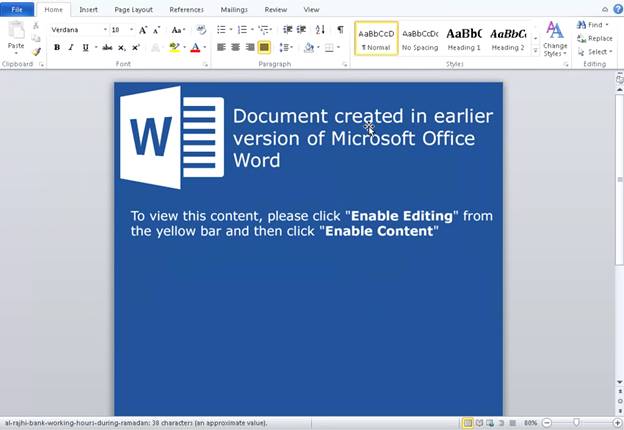624x430 pixels.
Task: Click the zoom slider handle
Action: pyautogui.click(x=576, y=423)
